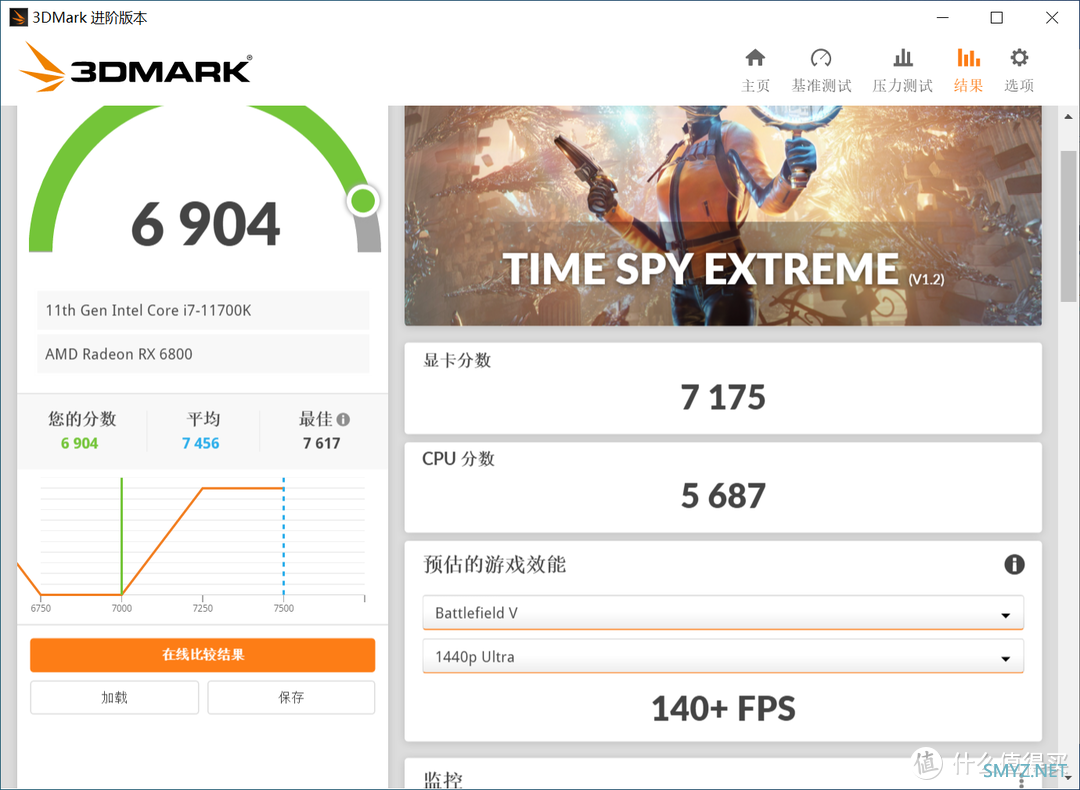Click the 显卡分数 label
1080x790 pixels.
[x=457, y=360]
